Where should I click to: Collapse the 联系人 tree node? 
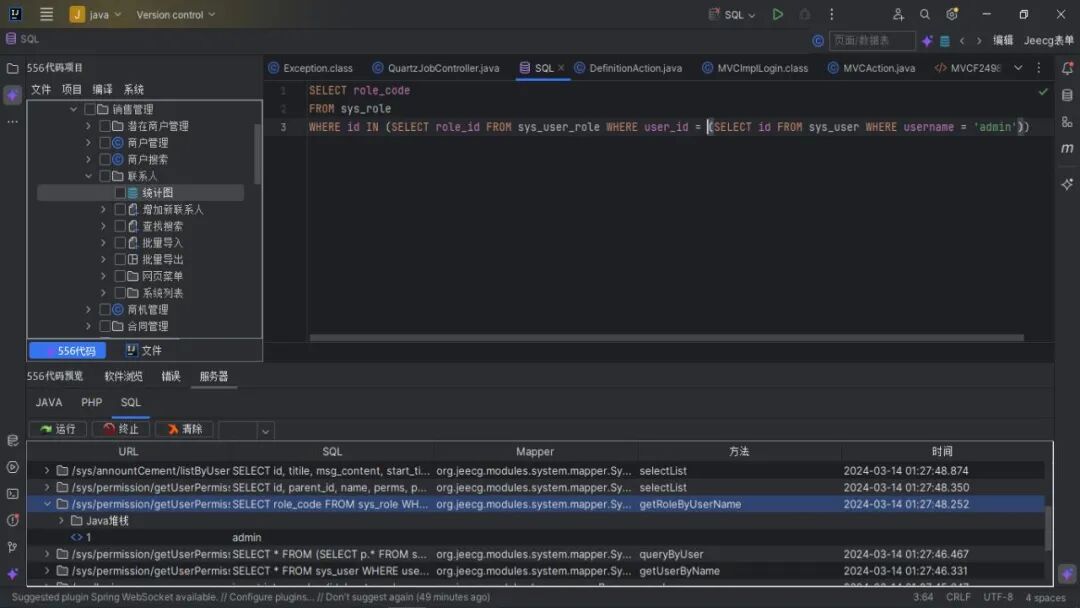coord(89,176)
